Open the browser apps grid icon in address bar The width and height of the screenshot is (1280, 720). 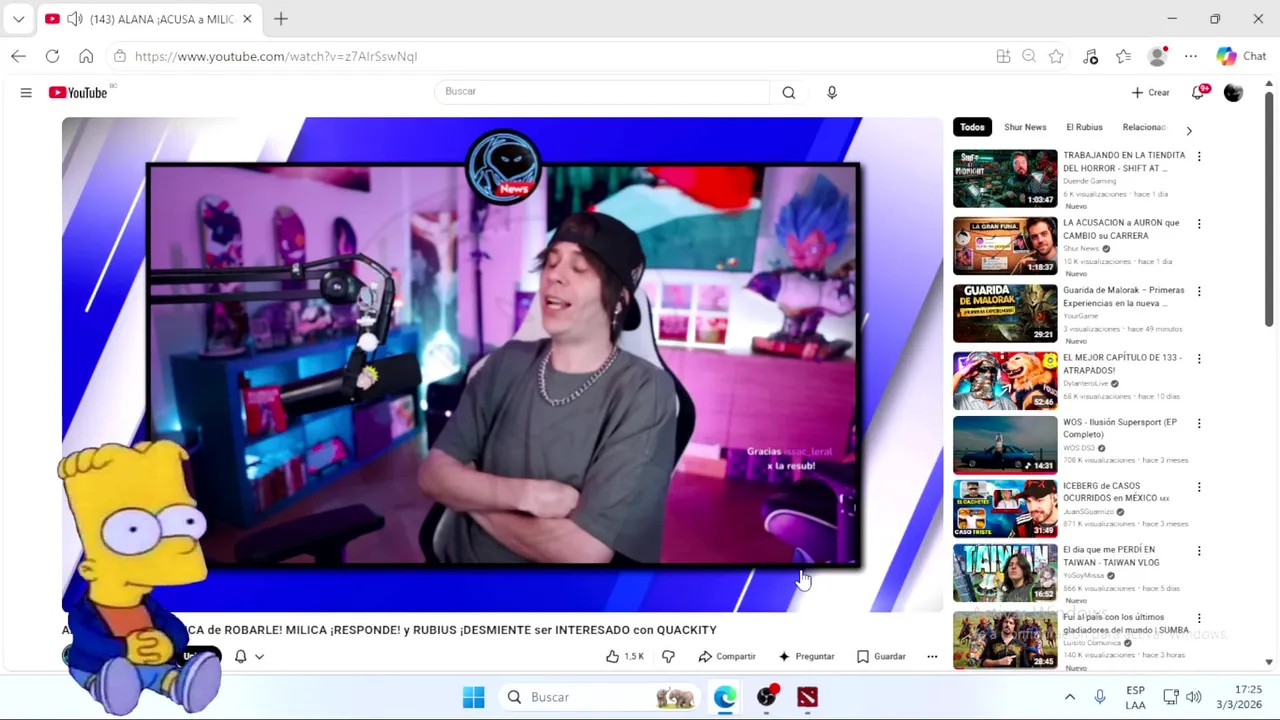(1003, 56)
